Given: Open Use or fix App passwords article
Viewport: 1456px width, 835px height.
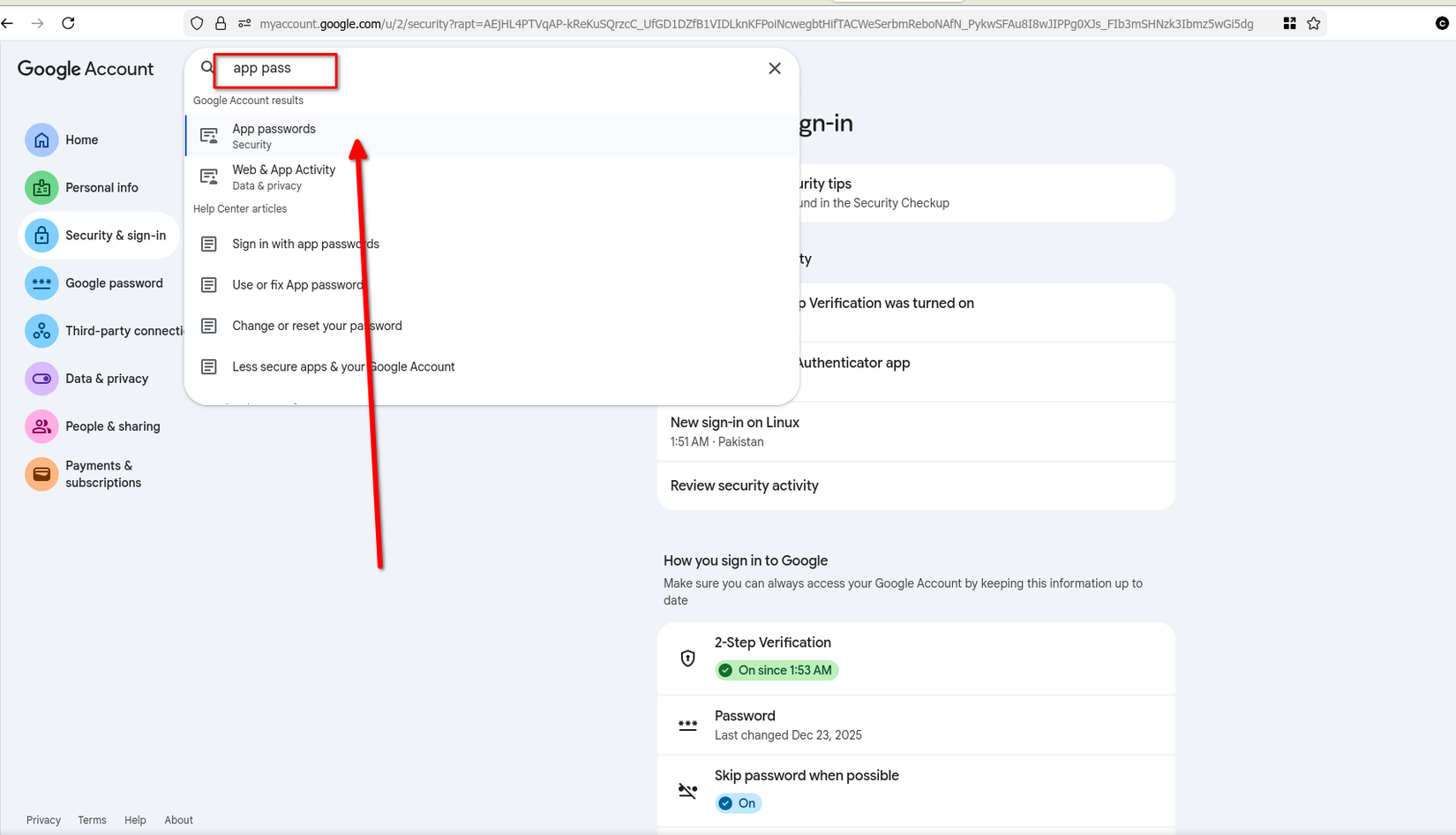Looking at the screenshot, I should pyautogui.click(x=492, y=285).
